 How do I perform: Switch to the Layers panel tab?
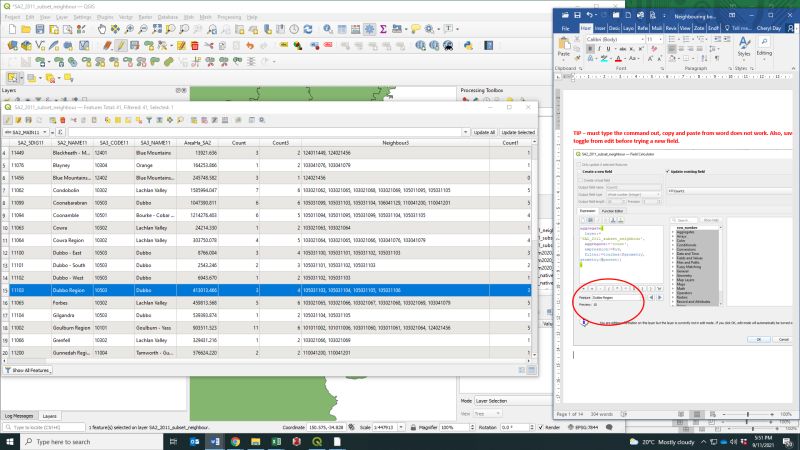(x=49, y=416)
